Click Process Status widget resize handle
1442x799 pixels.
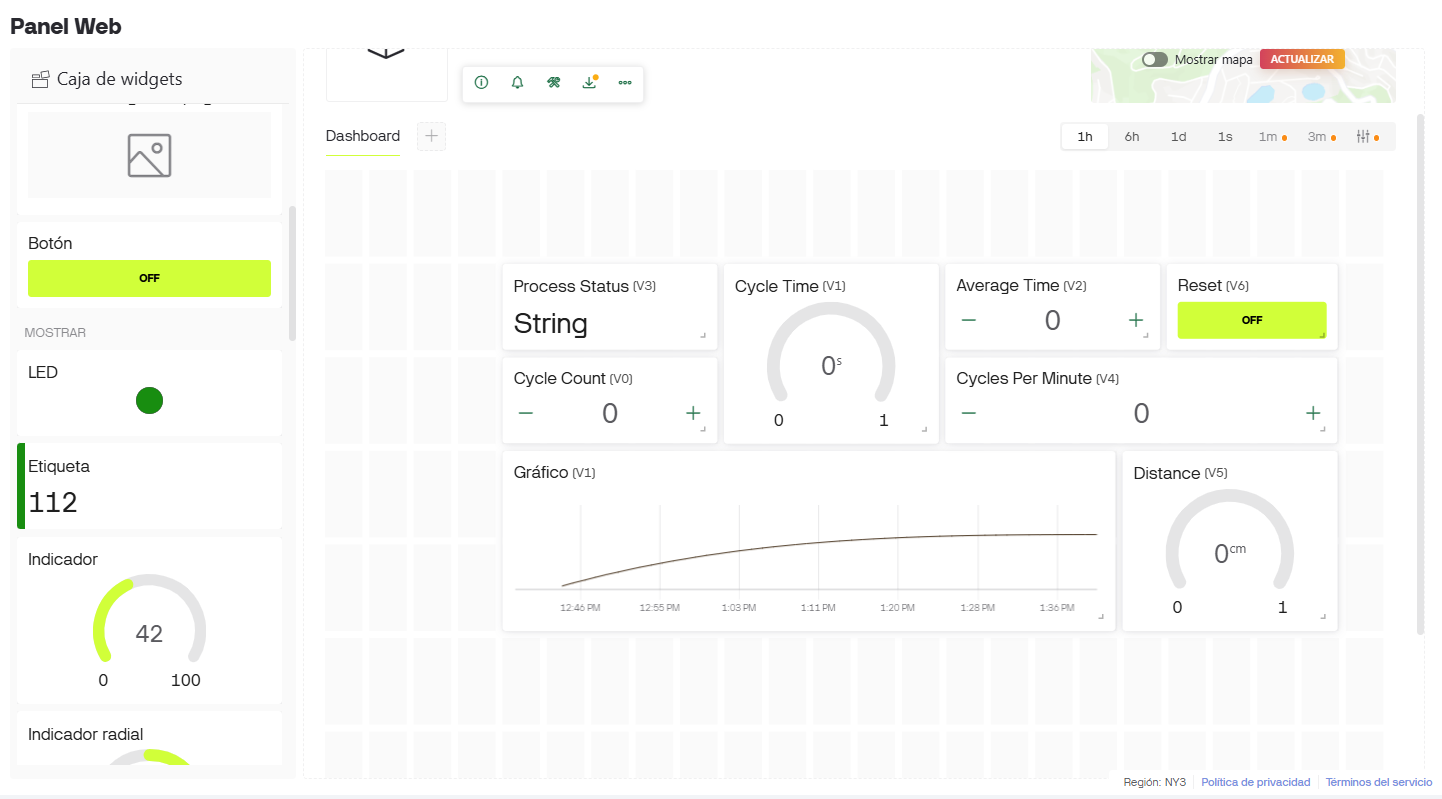coord(703,335)
